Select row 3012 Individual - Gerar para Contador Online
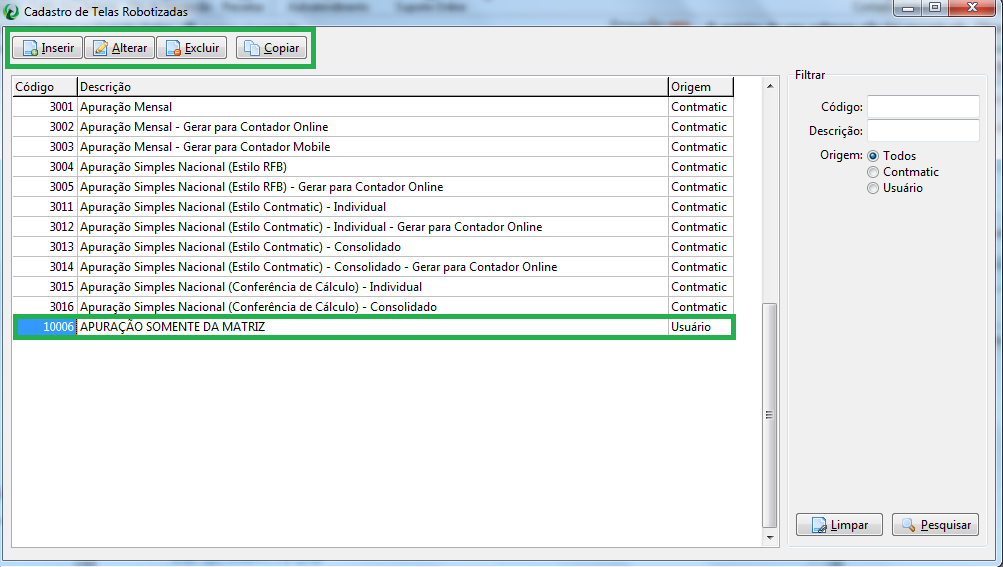The height and width of the screenshot is (567, 1003). [x=373, y=227]
